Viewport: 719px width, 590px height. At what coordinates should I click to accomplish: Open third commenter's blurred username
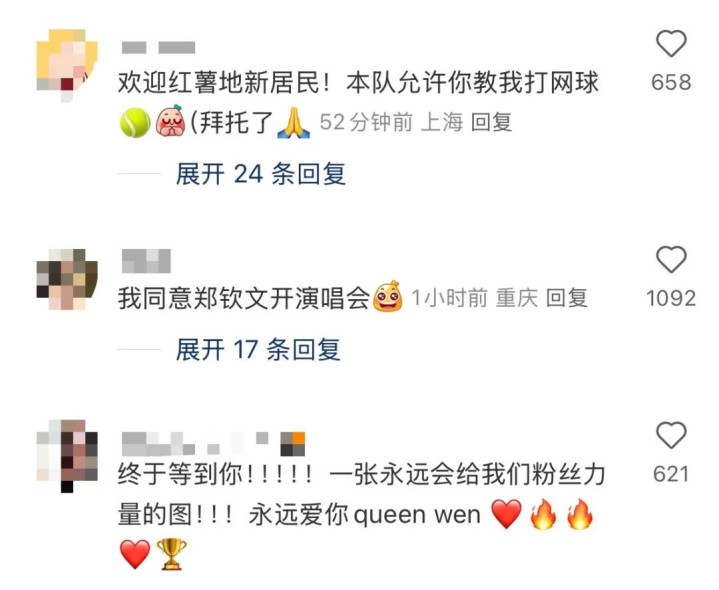pyautogui.click(x=214, y=444)
